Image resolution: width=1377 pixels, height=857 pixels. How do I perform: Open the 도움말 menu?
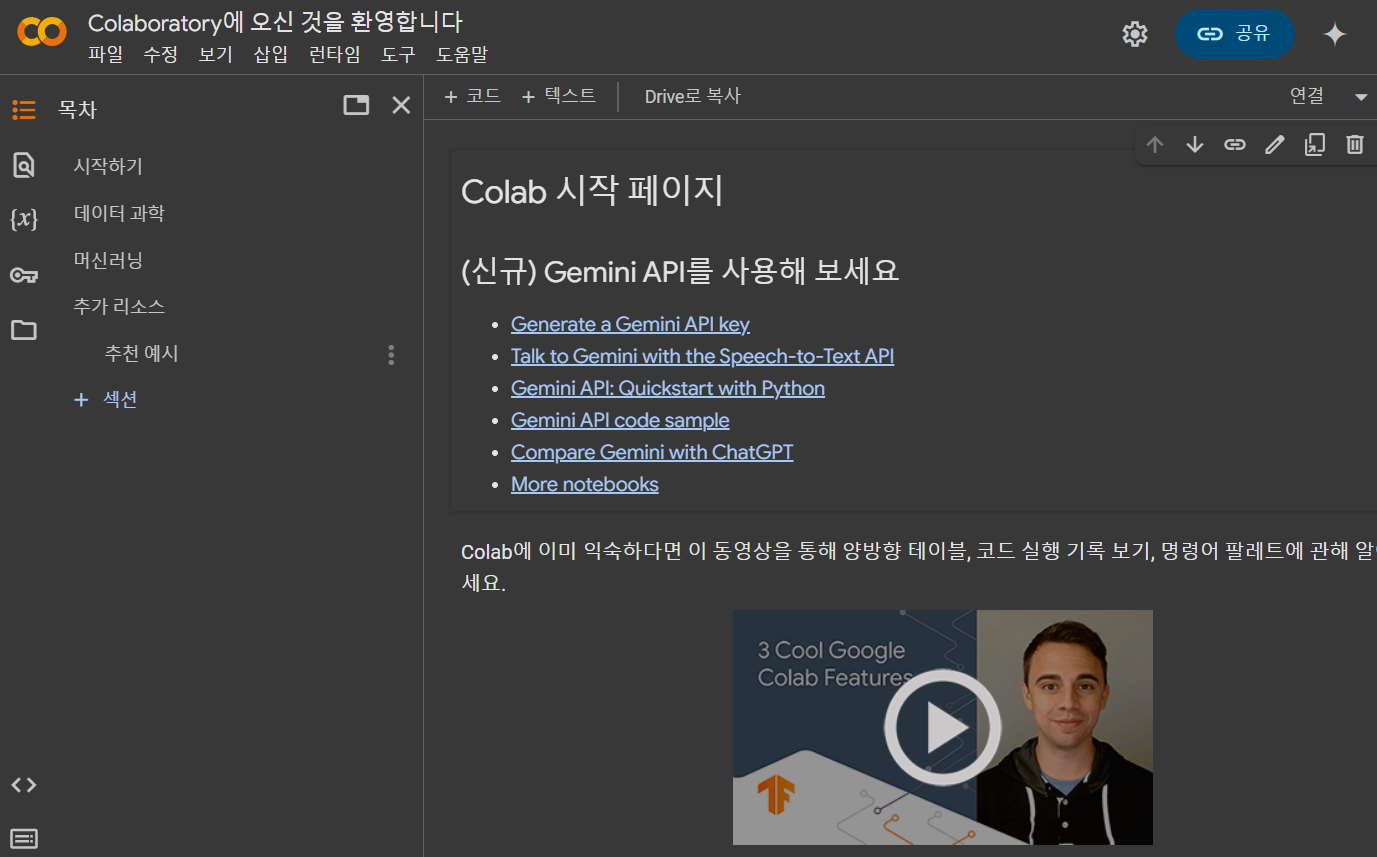pos(462,55)
